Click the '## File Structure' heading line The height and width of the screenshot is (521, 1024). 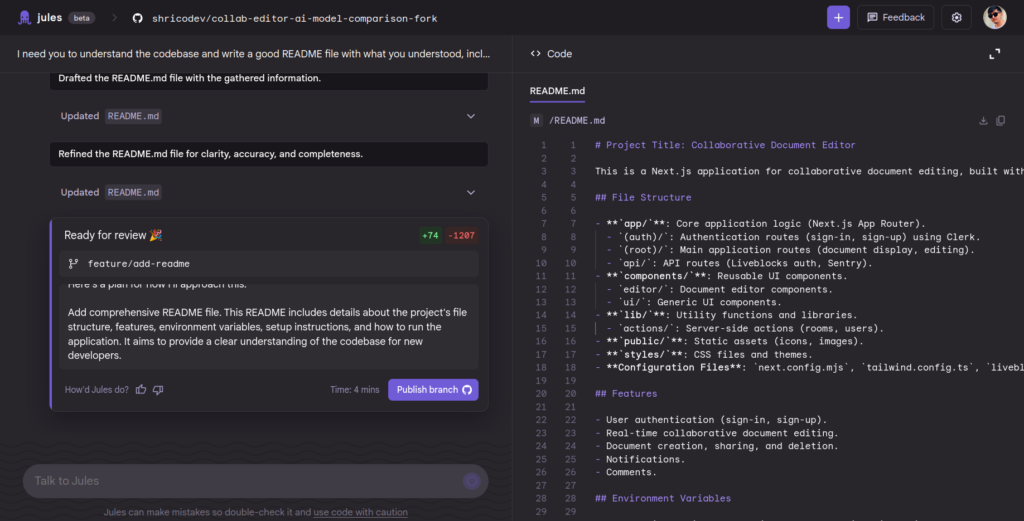(643, 197)
